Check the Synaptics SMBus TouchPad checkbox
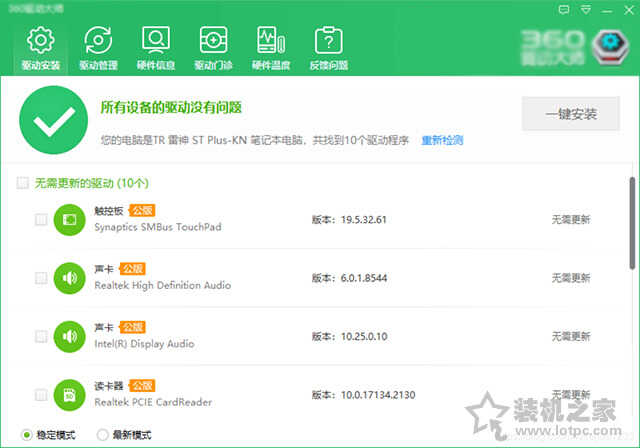Viewport: 640px width, 448px height. click(x=41, y=219)
